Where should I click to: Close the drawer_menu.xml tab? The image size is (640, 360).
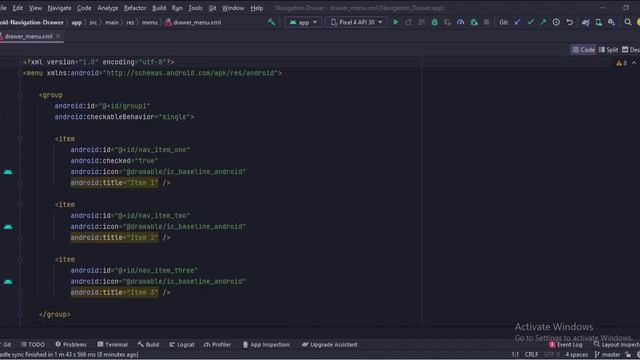58,36
